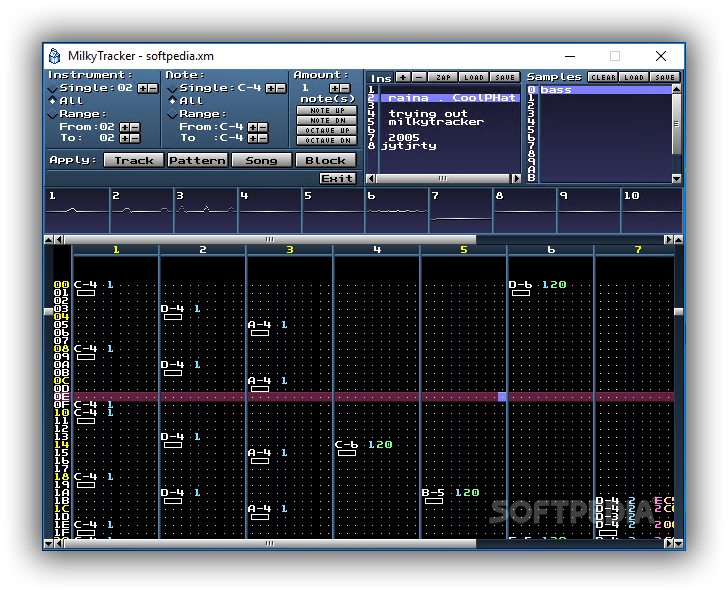Image resolution: width=728 pixels, height=593 pixels.
Task: Apply transpose to Song
Action: click(x=262, y=160)
